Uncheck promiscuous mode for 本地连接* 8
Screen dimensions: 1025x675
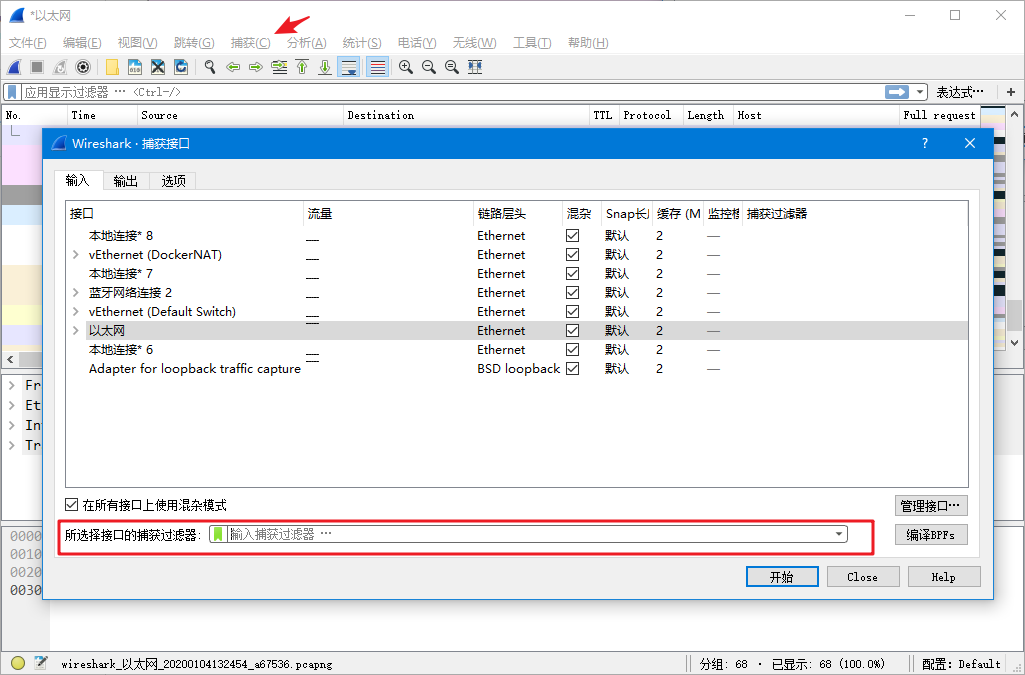pyautogui.click(x=573, y=235)
